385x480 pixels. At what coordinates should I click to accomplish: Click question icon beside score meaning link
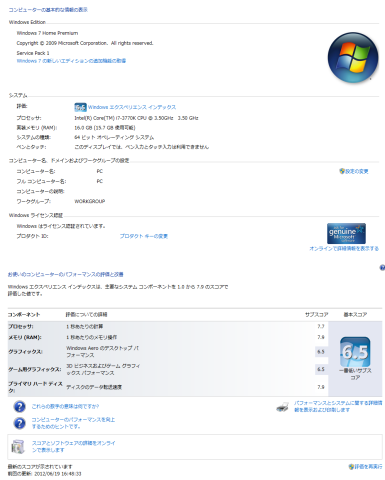point(20,406)
